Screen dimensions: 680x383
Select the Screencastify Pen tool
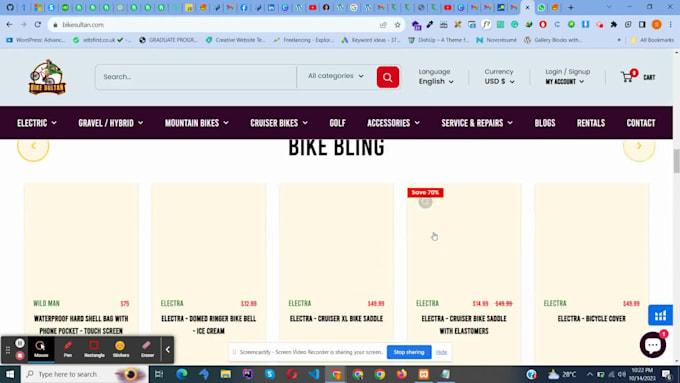pyautogui.click(x=68, y=349)
